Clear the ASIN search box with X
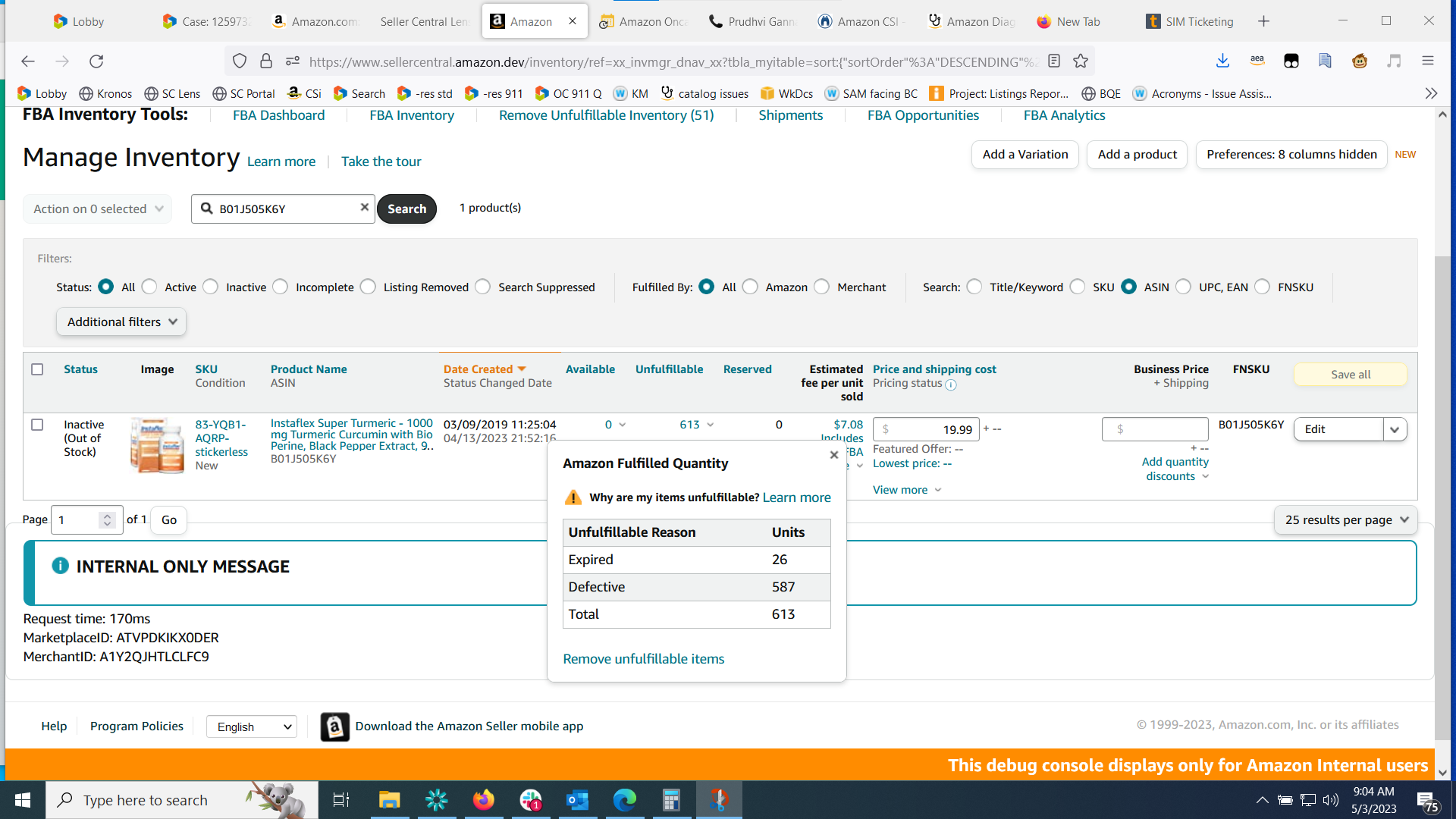Viewport: 1456px width, 819px height. click(x=364, y=207)
